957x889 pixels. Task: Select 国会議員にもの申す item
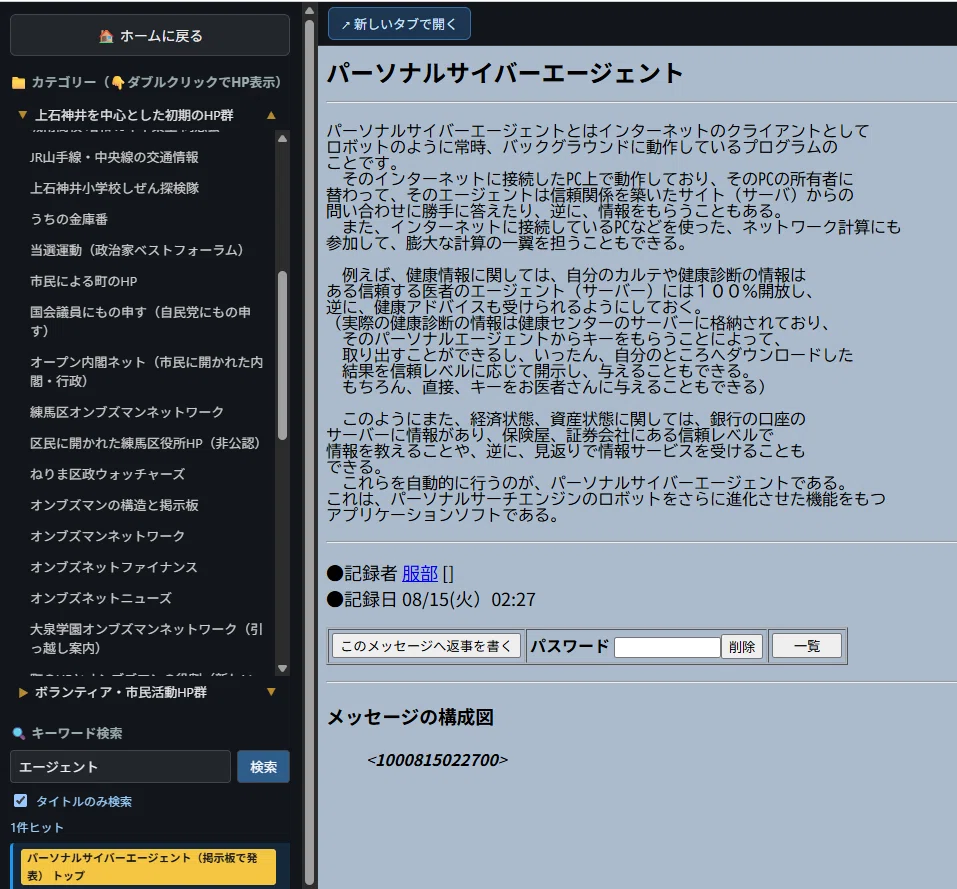tap(140, 322)
